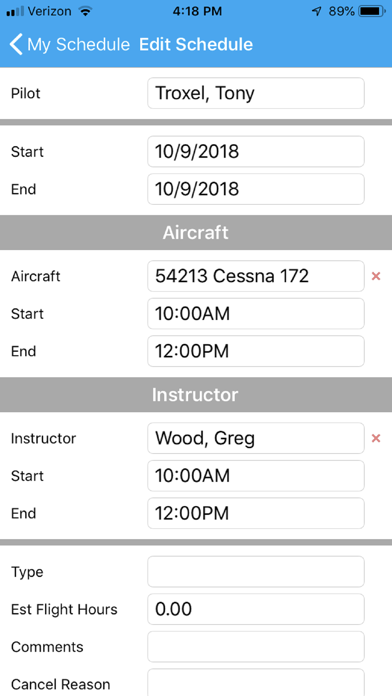The image size is (392, 696).
Task: Change Aircraft Start time 10:00AM
Action: click(256, 314)
